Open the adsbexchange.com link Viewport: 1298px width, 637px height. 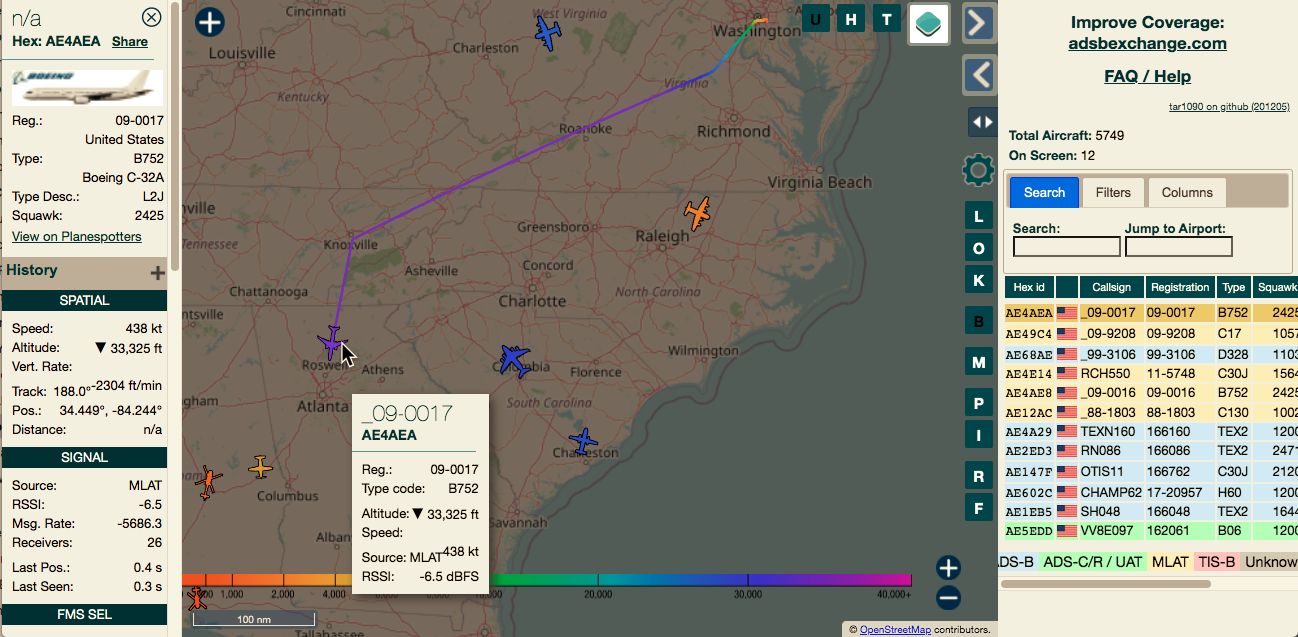[1147, 43]
